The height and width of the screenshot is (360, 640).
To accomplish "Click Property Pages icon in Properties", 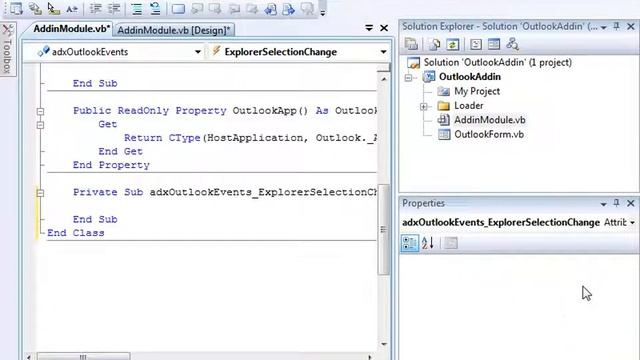I will click(451, 243).
